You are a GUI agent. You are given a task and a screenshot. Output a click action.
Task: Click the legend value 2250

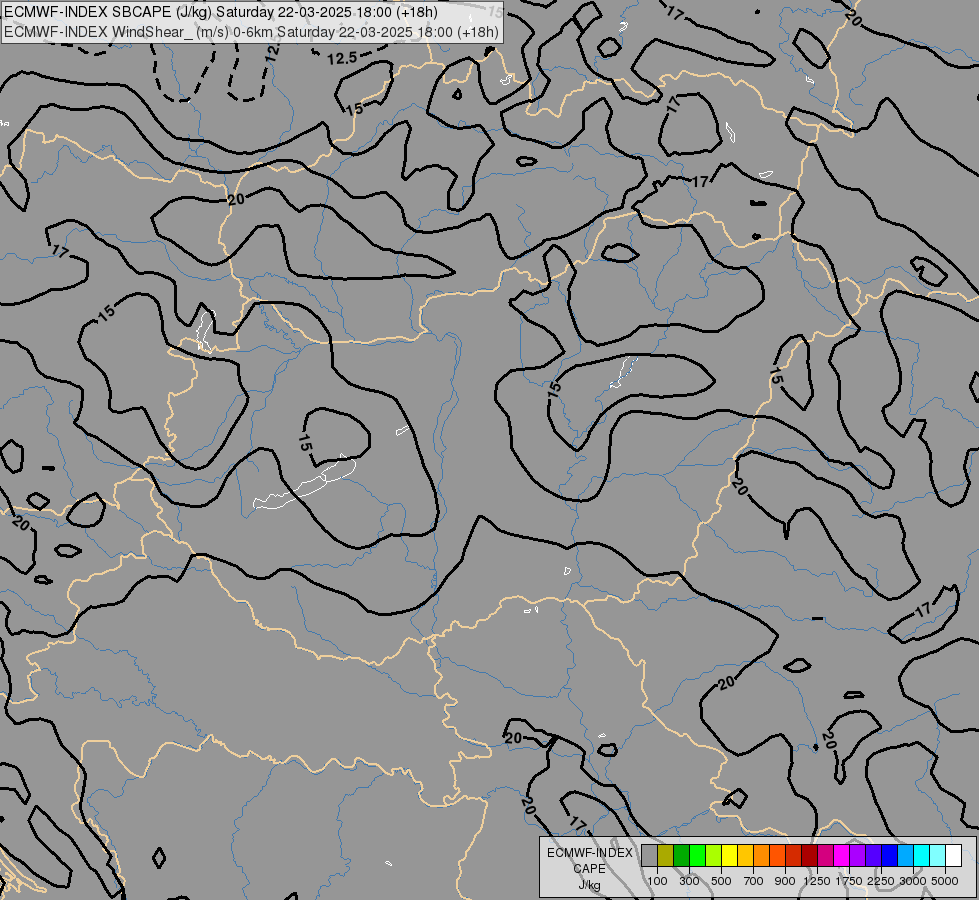[881, 881]
